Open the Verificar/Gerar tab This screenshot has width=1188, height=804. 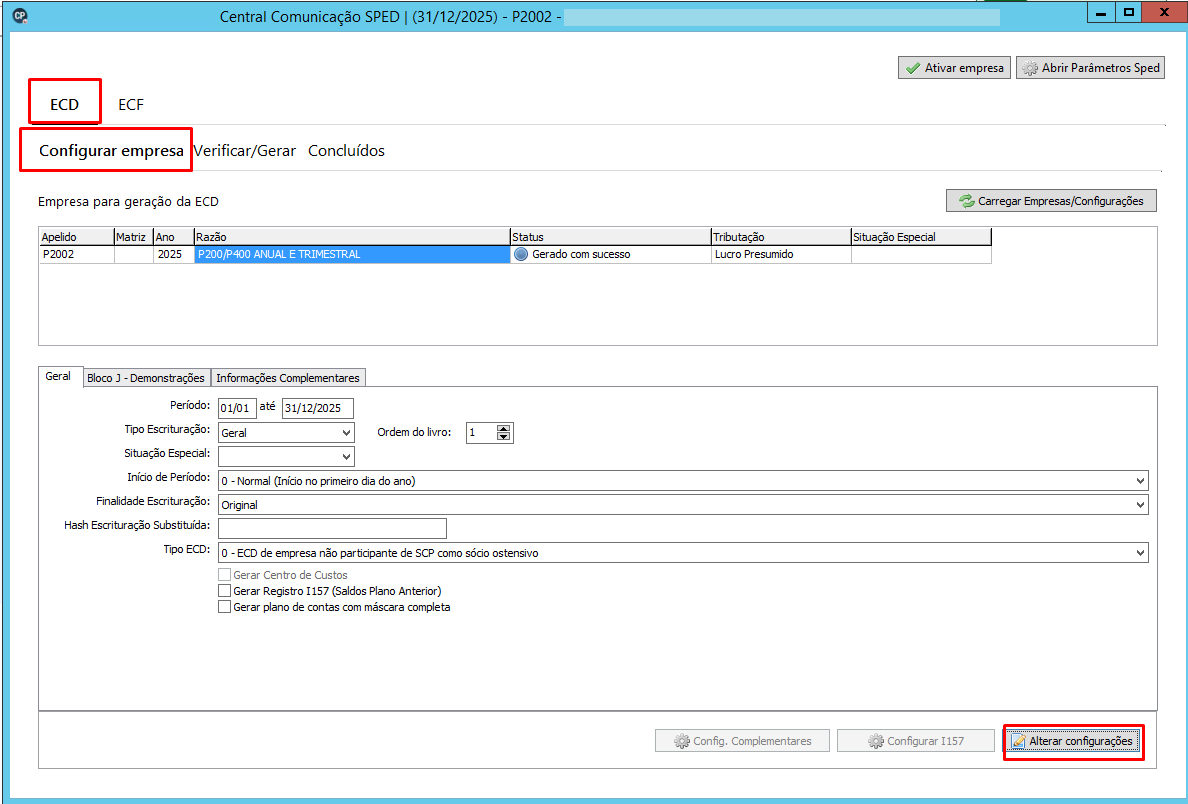point(245,151)
